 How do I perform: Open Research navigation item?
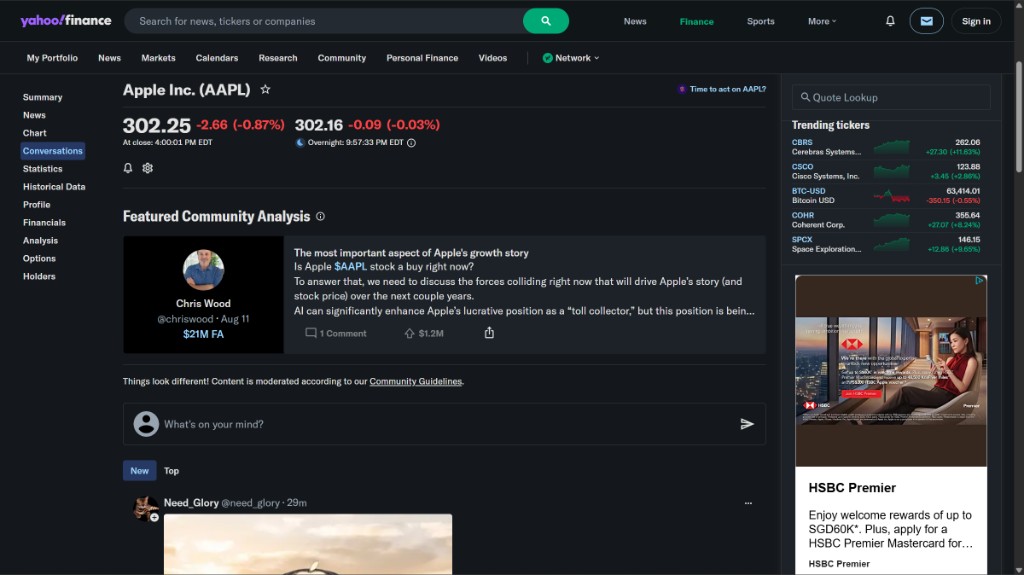[278, 58]
